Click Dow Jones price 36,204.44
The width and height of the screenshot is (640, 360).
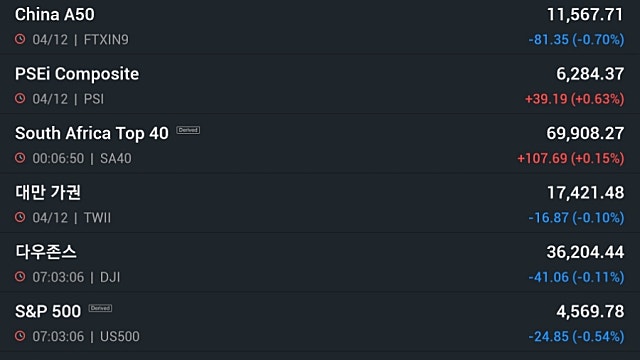[585, 252]
